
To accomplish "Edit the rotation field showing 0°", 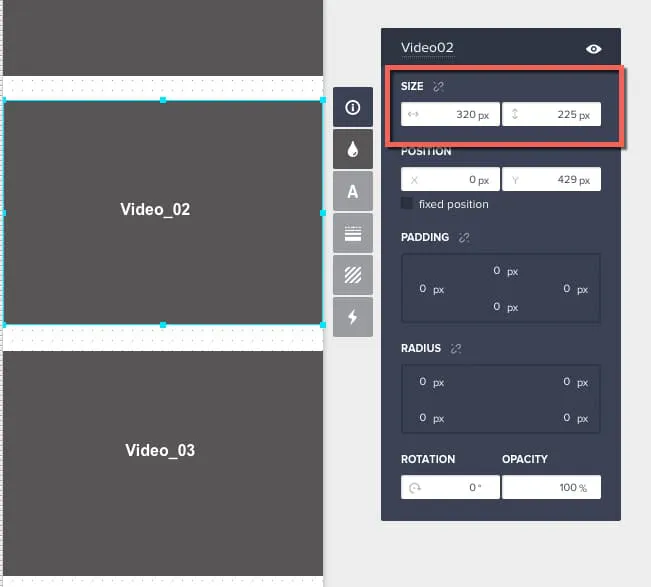I will 450,487.
